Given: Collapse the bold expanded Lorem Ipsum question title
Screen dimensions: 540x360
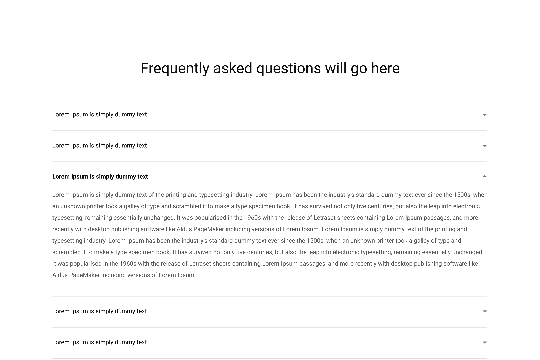Looking at the screenshot, I should click(100, 177).
